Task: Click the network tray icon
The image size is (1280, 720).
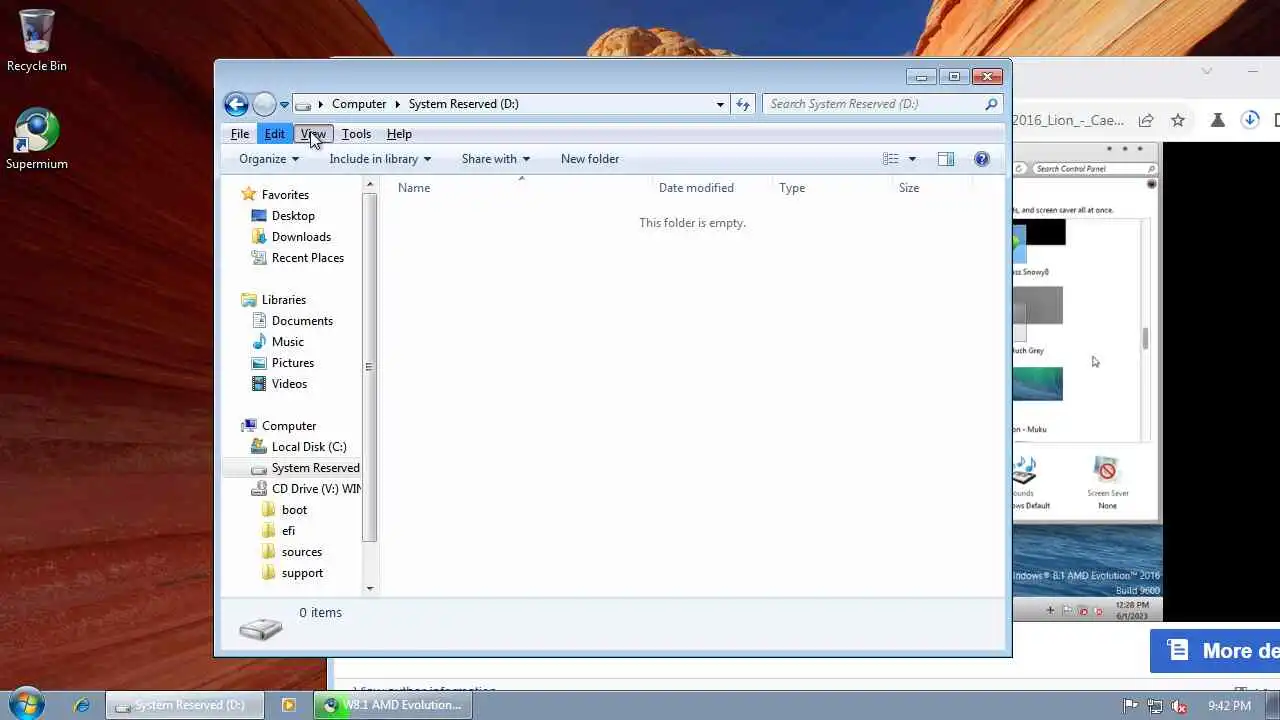Action: [x=1155, y=705]
